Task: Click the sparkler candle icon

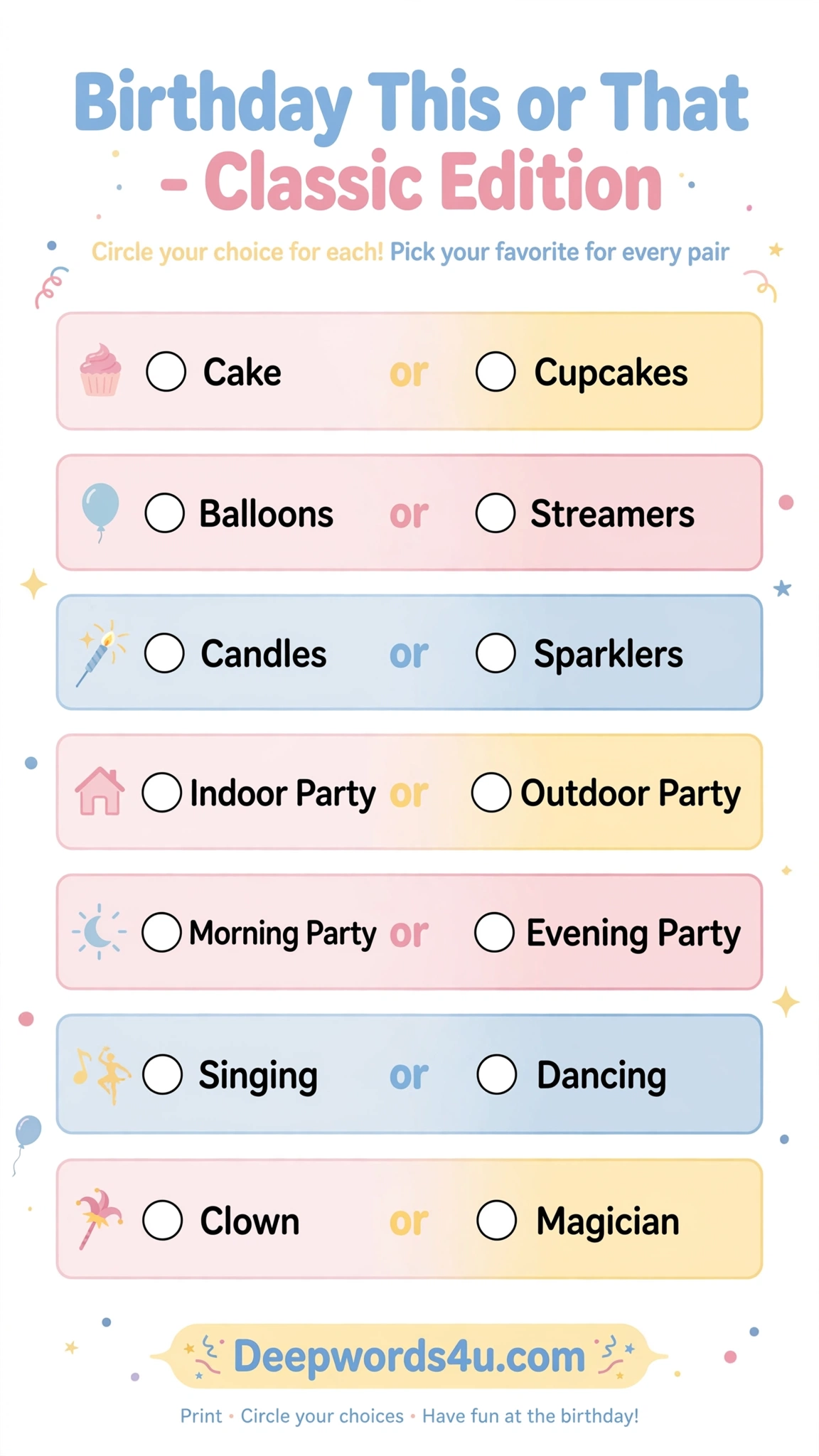Action: click(x=102, y=653)
